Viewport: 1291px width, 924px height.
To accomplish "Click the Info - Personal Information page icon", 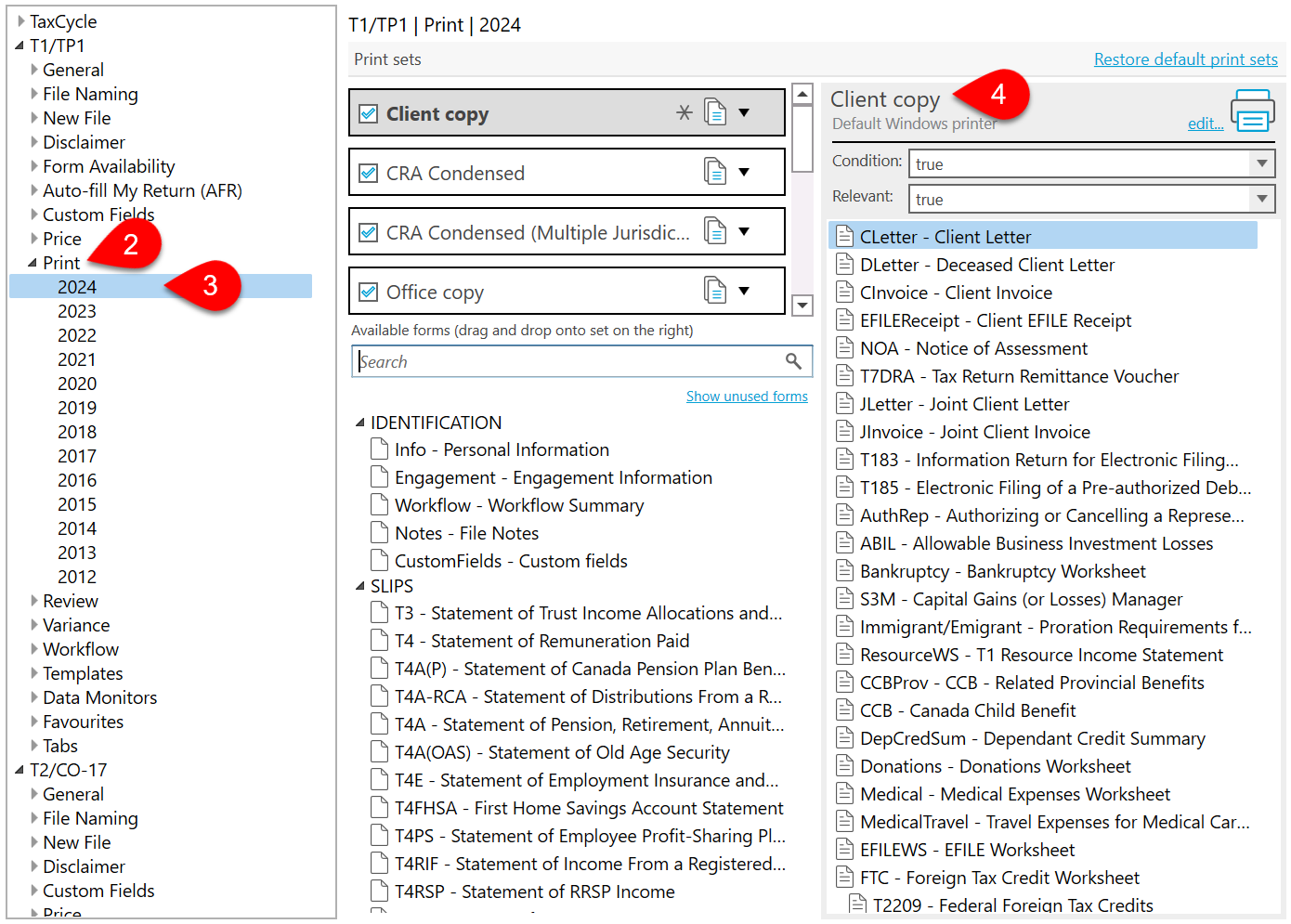I will tap(379, 449).
